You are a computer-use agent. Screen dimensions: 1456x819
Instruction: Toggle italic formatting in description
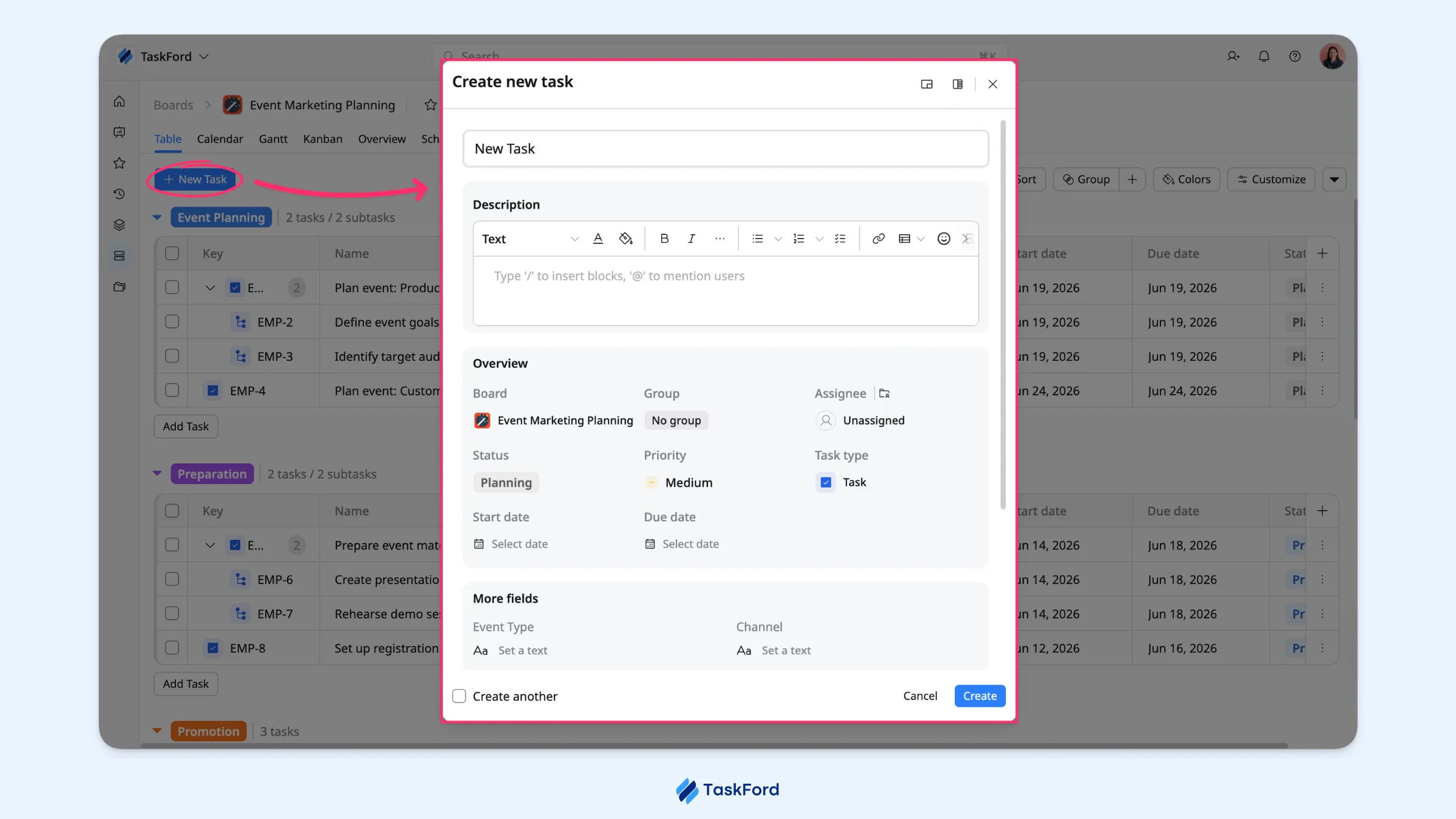tap(691, 238)
